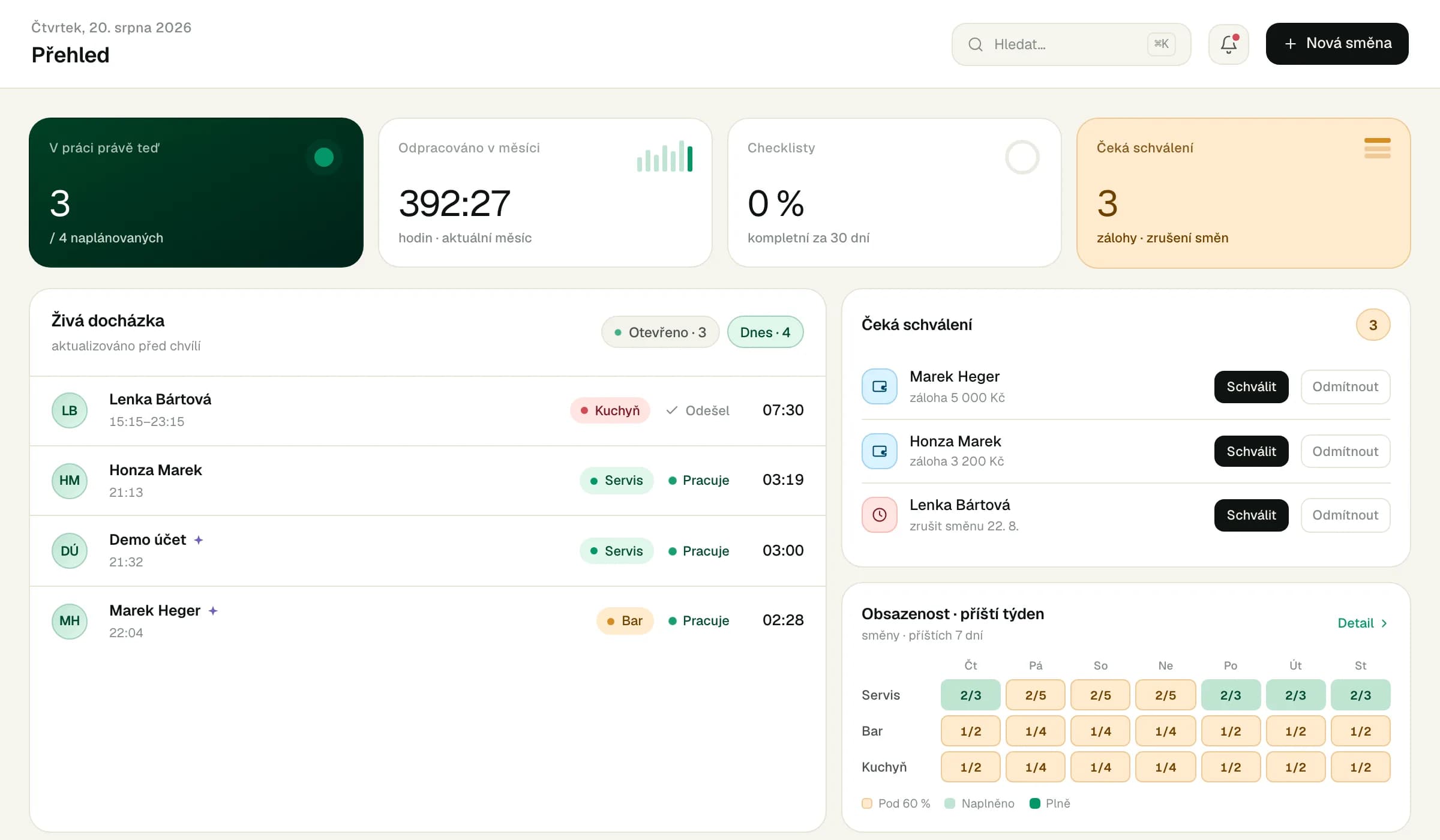Click the DÚ avatar for Demo účet
Image resolution: width=1440 pixels, height=840 pixels.
70,551
